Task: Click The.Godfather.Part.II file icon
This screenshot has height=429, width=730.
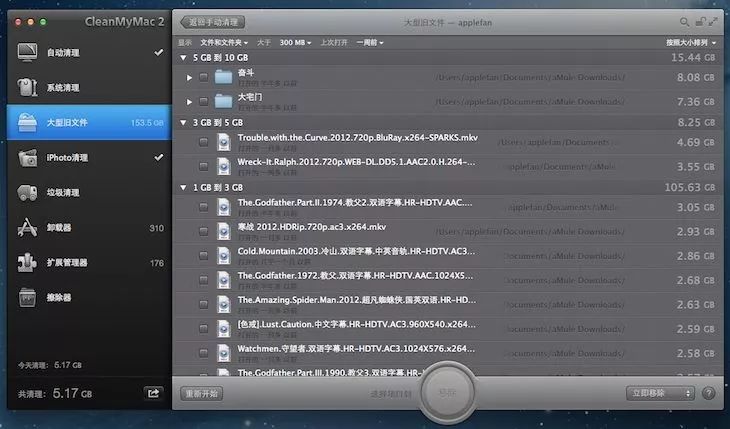Action: point(223,207)
